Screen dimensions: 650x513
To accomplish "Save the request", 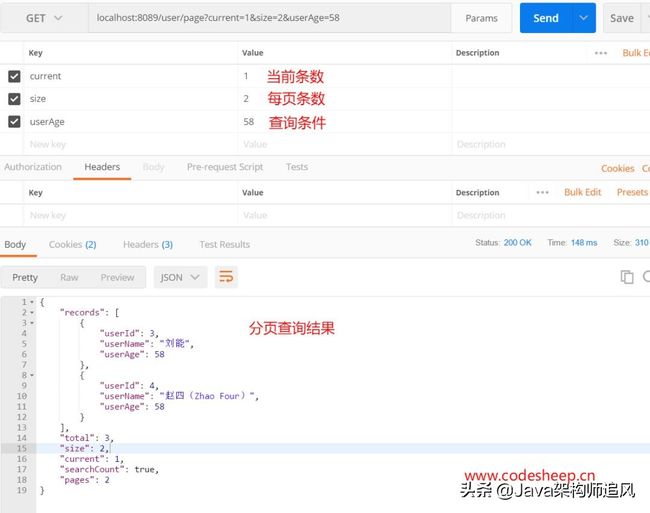I will tap(622, 18).
